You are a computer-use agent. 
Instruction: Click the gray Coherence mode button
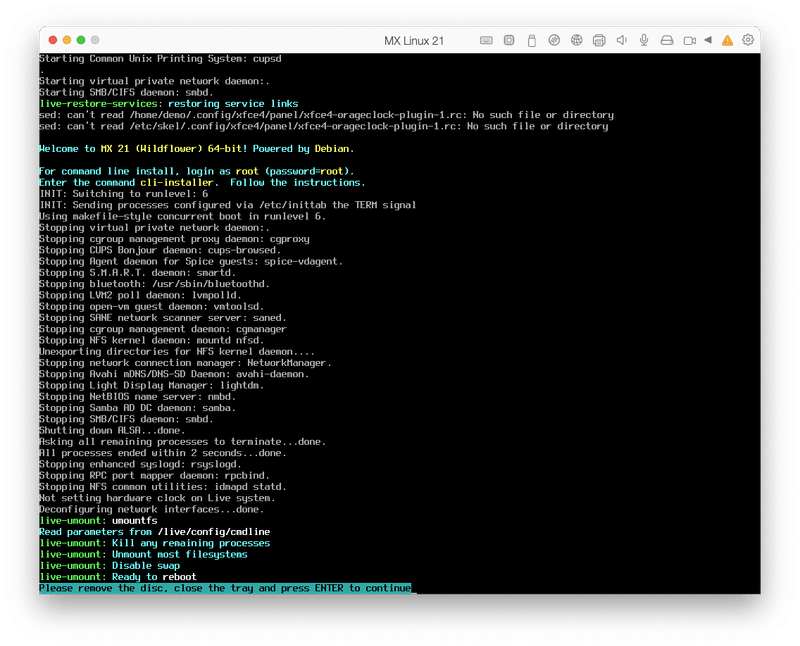pyautogui.click(x=95, y=40)
